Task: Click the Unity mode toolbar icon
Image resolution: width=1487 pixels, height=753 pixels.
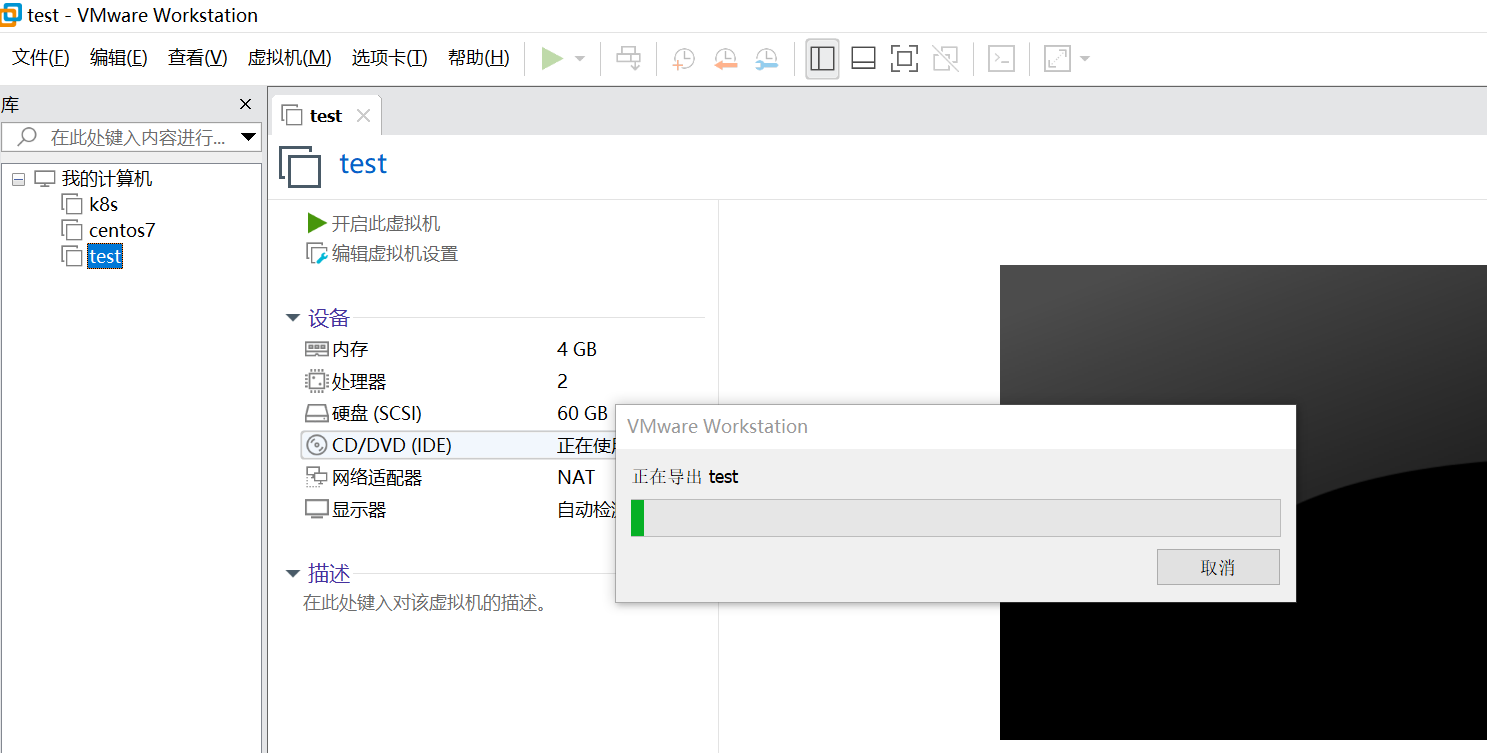Action: click(x=945, y=59)
